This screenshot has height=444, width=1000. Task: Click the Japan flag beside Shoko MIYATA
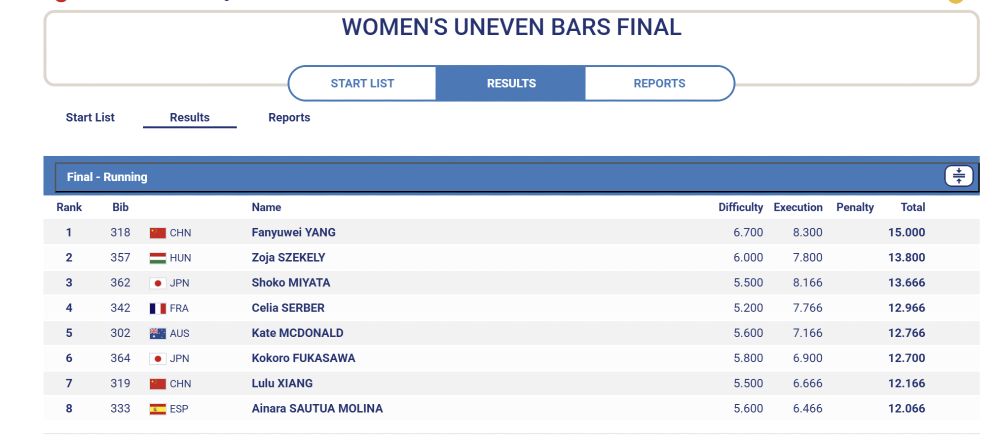[x=158, y=283]
